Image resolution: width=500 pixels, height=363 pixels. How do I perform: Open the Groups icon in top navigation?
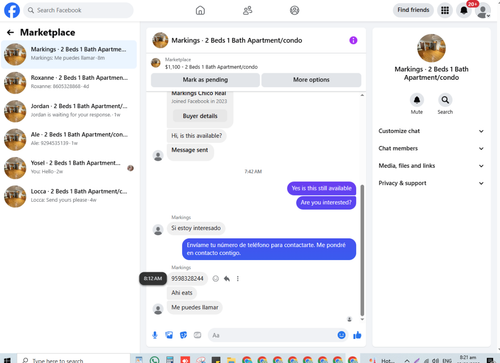[x=294, y=10]
